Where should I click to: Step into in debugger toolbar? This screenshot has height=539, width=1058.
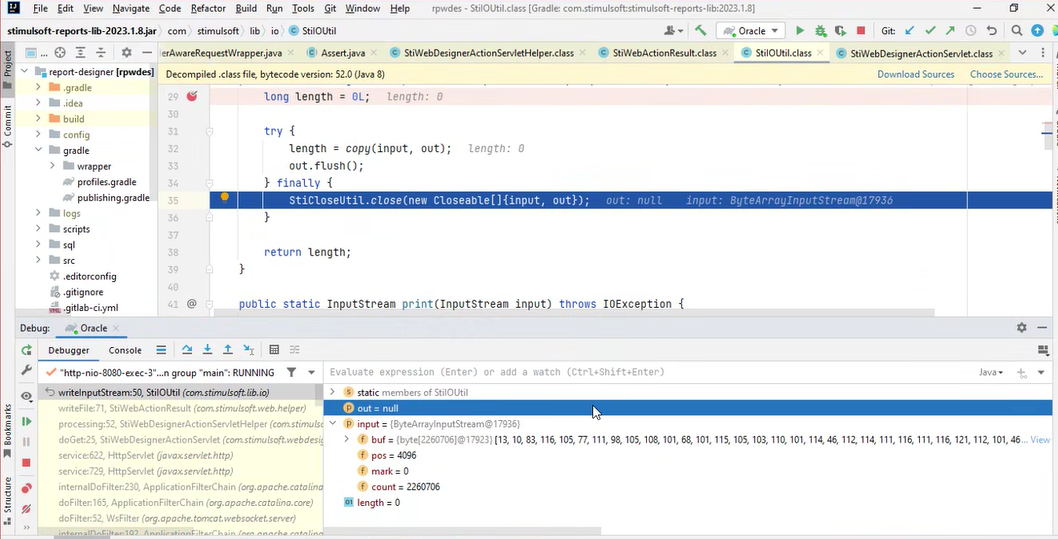(207, 349)
